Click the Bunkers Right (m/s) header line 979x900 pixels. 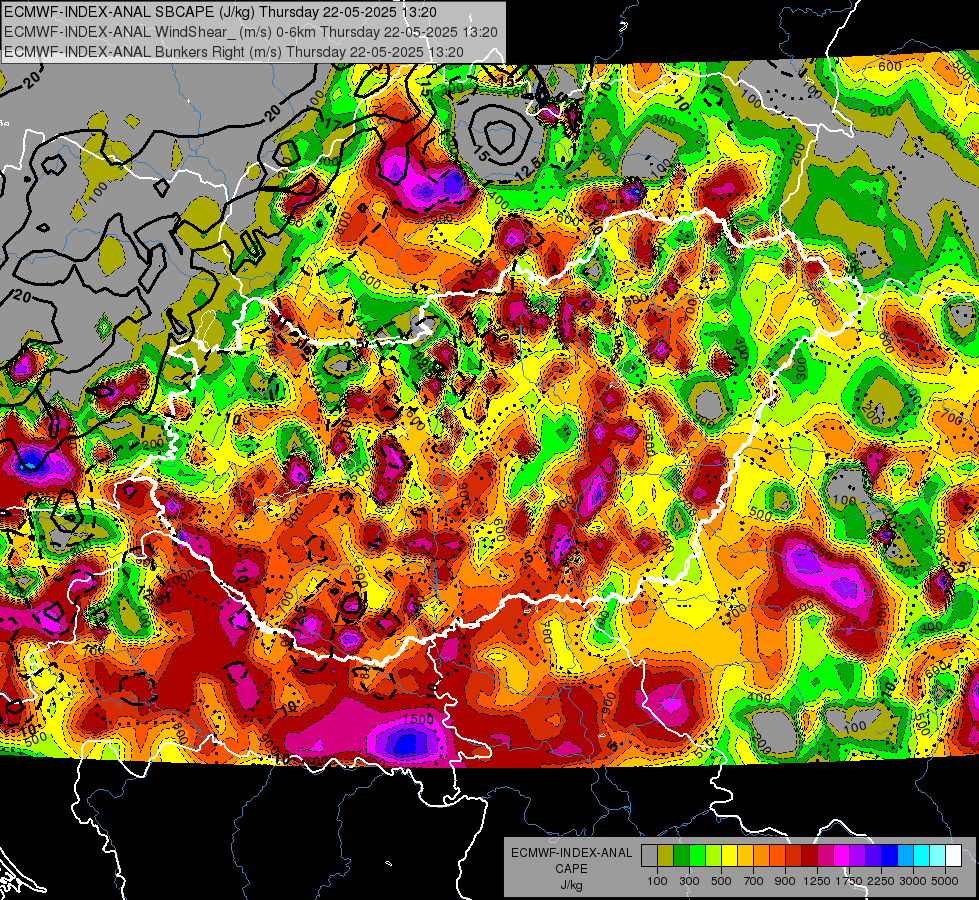click(x=234, y=52)
